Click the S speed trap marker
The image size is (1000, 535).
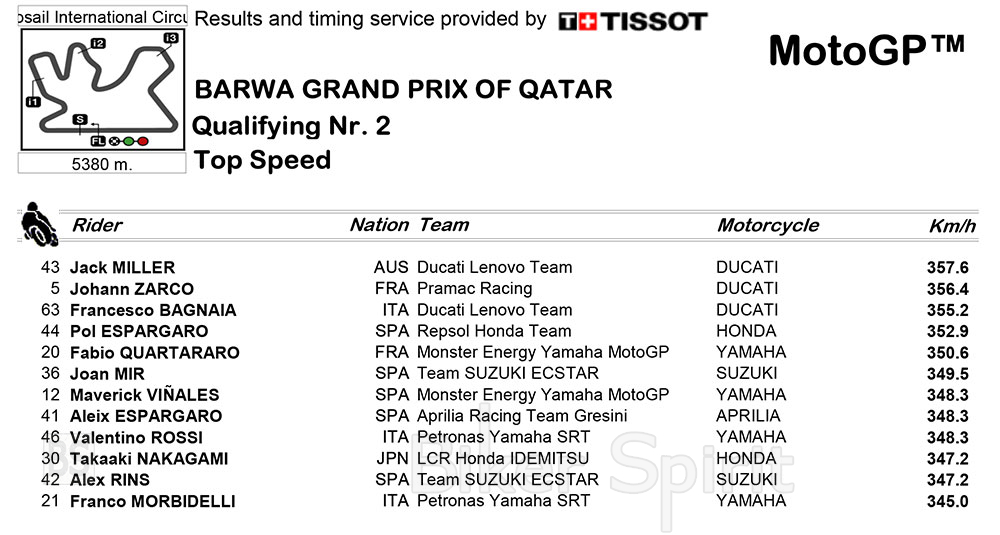pyautogui.click(x=79, y=119)
